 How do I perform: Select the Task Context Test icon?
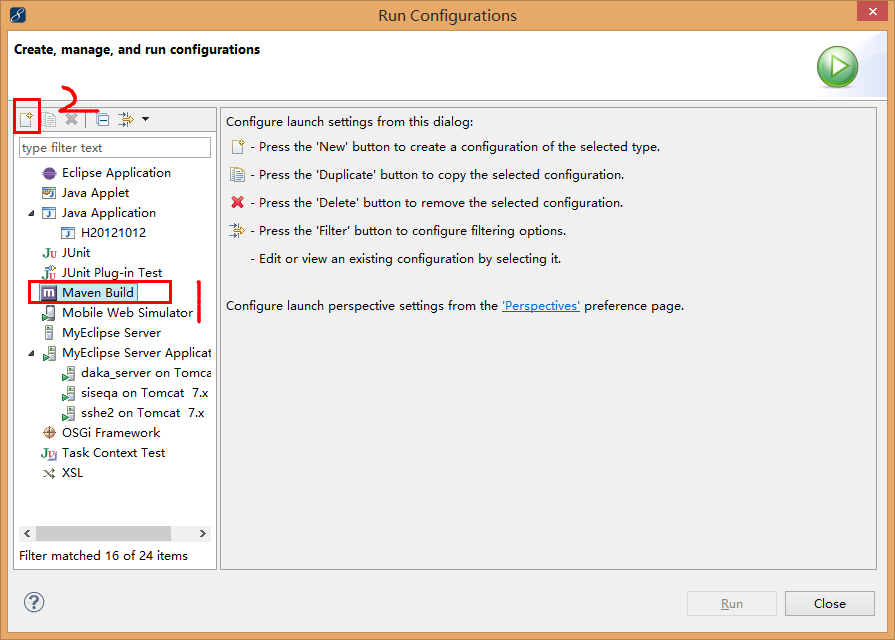pos(49,453)
